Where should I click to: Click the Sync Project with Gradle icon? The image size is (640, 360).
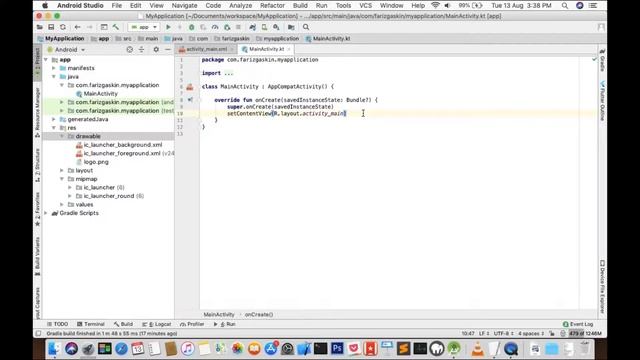click(253, 27)
